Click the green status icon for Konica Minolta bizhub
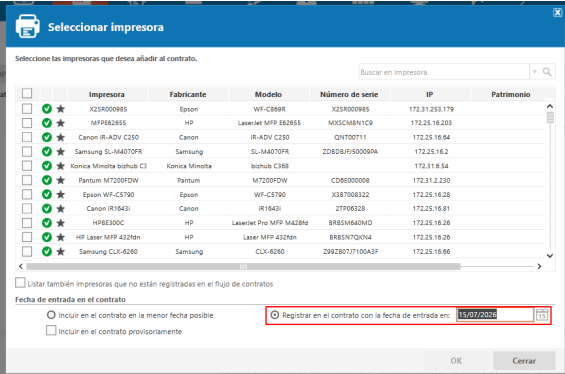 click(x=47, y=166)
